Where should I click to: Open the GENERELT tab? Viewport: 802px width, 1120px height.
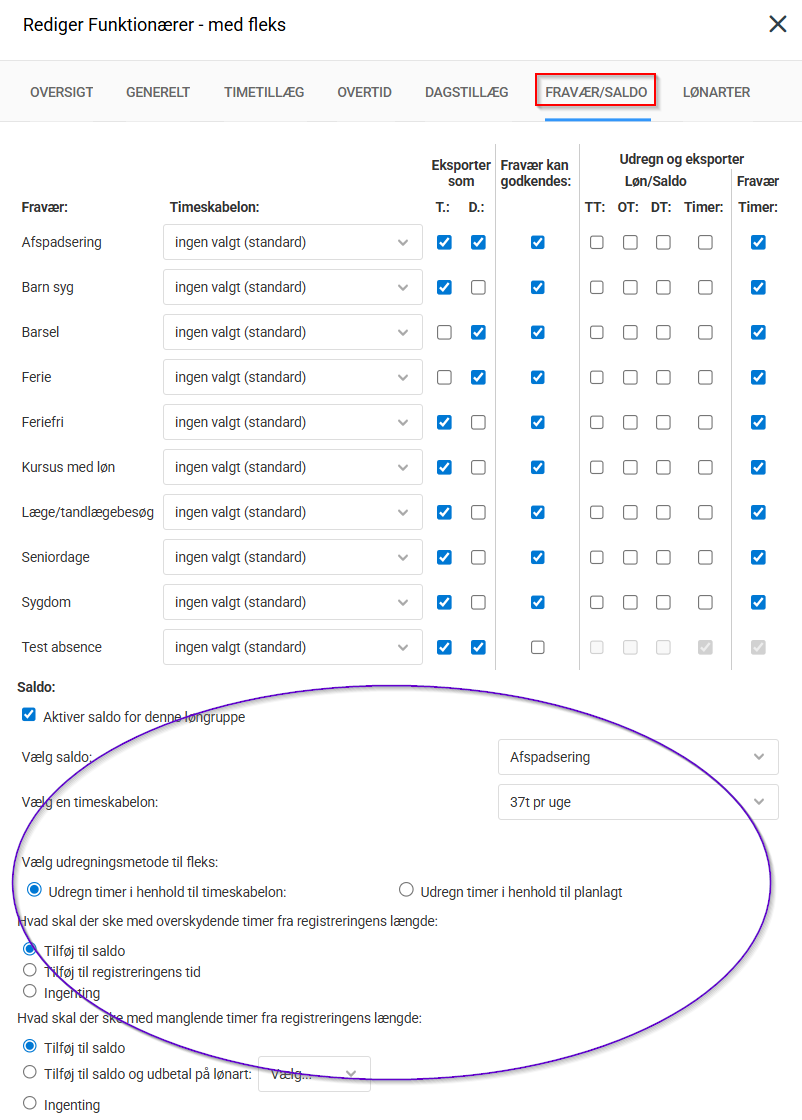pos(158,92)
